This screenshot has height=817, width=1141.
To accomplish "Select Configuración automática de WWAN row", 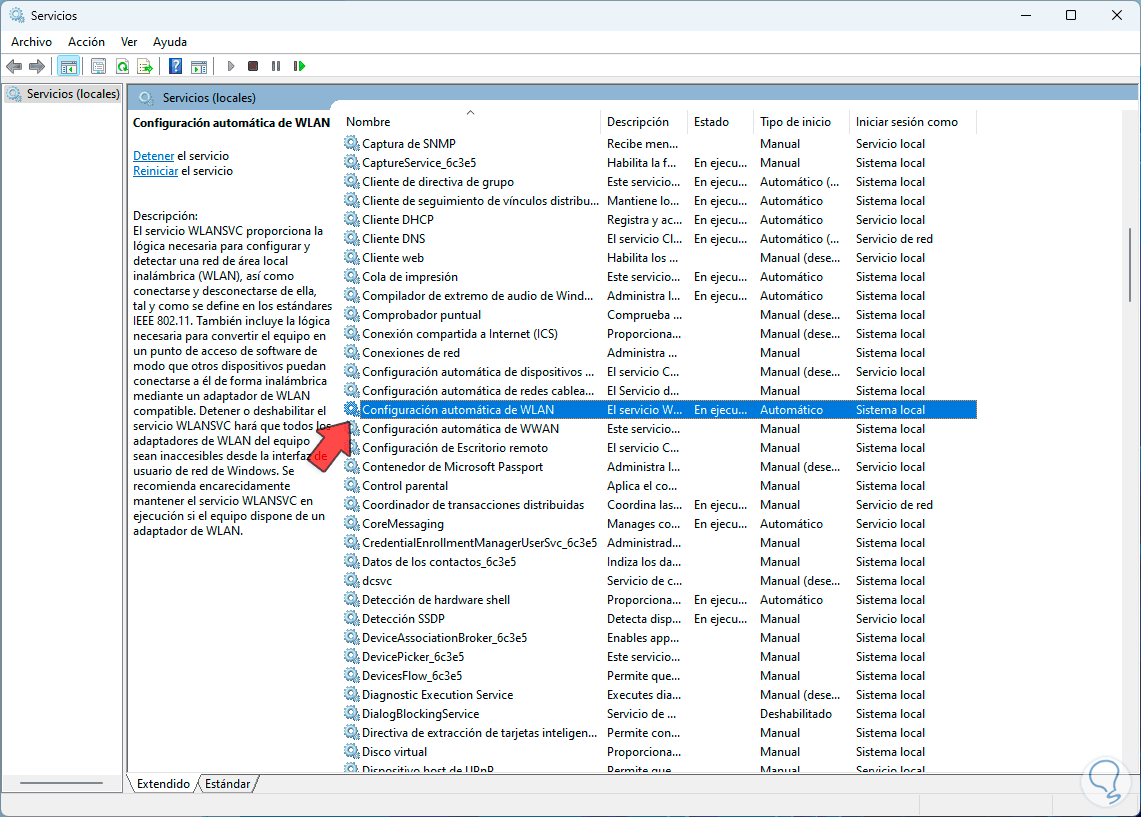I will click(660, 429).
